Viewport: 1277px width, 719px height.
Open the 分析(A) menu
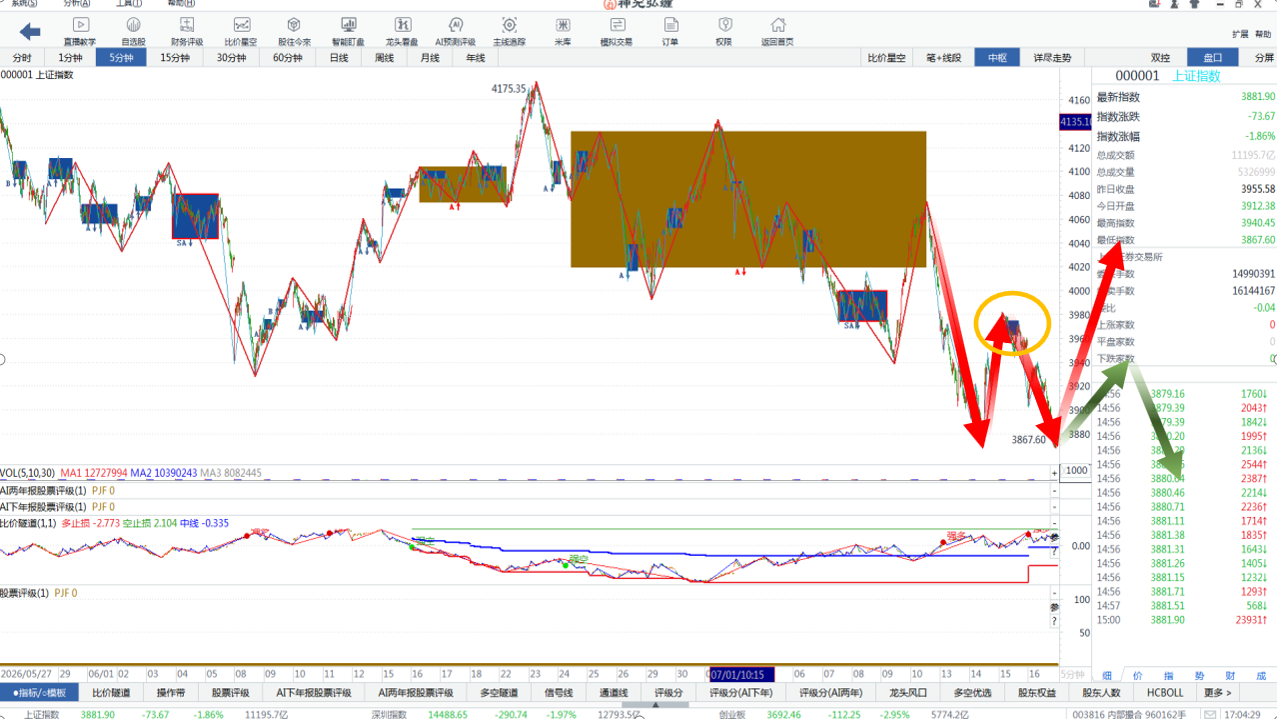coord(76,4)
